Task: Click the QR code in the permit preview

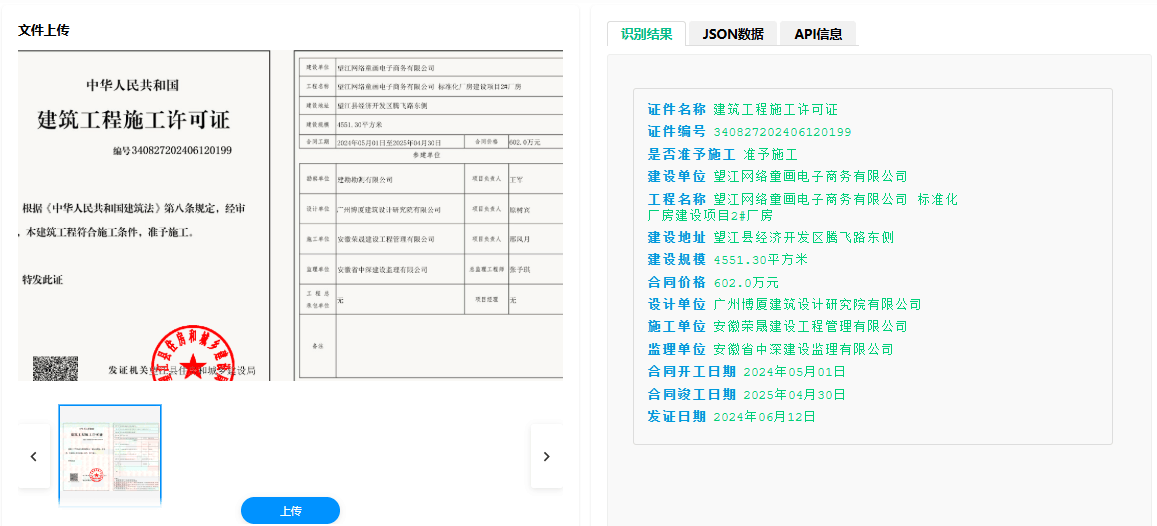Action: tap(55, 368)
